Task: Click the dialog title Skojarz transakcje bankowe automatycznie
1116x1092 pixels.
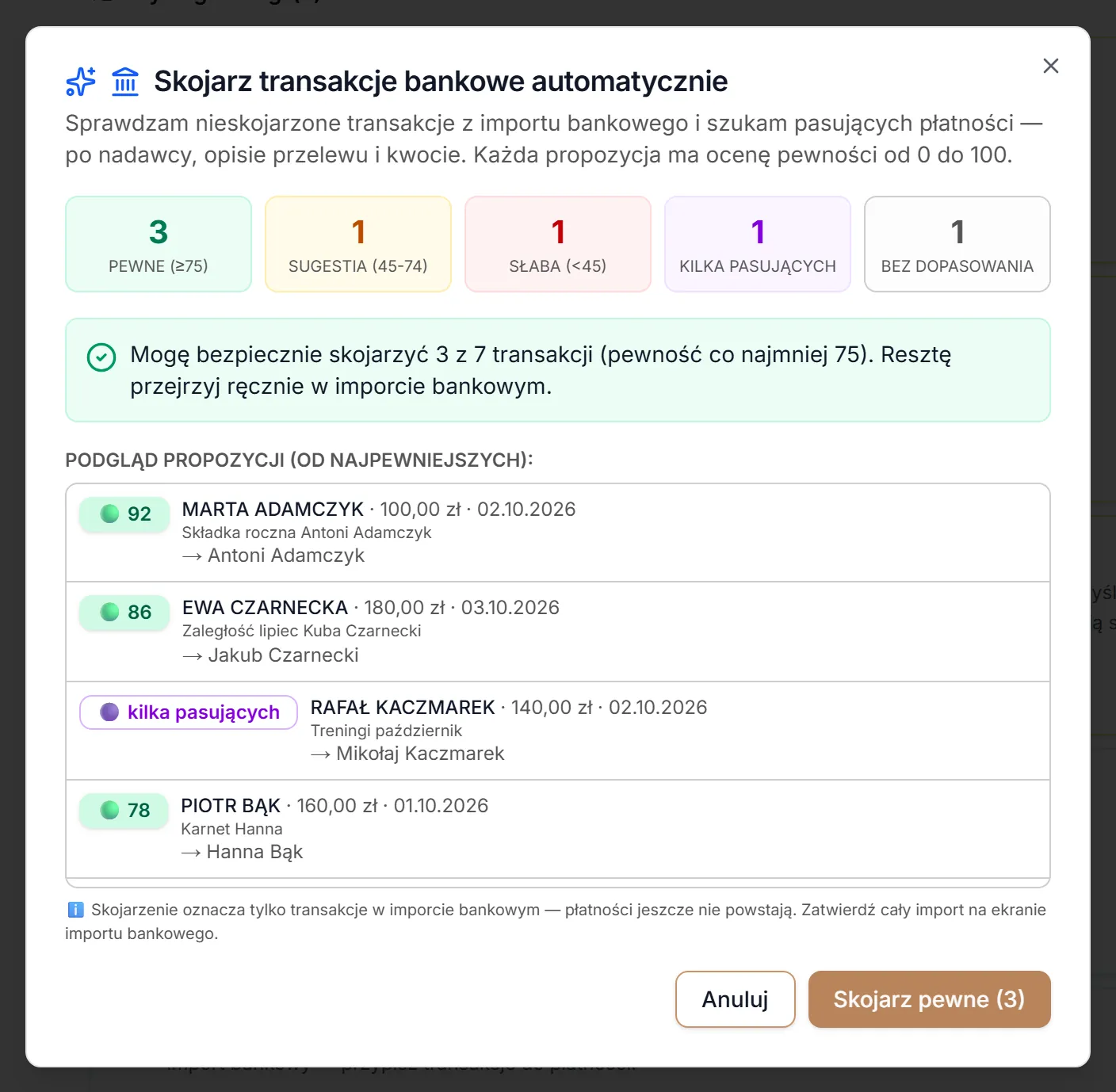Action: (x=441, y=82)
